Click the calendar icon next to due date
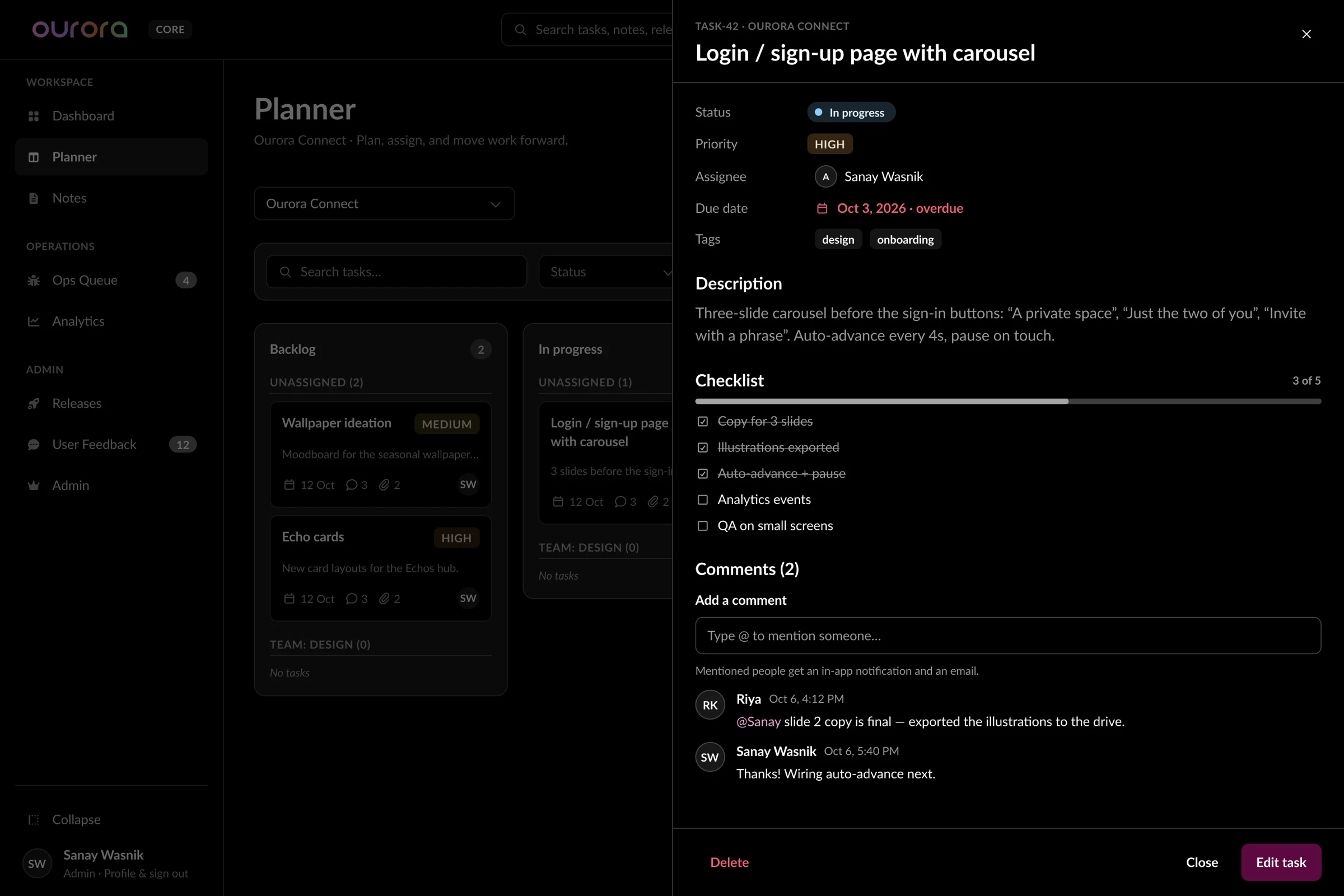This screenshot has width=1344, height=896. point(822,208)
